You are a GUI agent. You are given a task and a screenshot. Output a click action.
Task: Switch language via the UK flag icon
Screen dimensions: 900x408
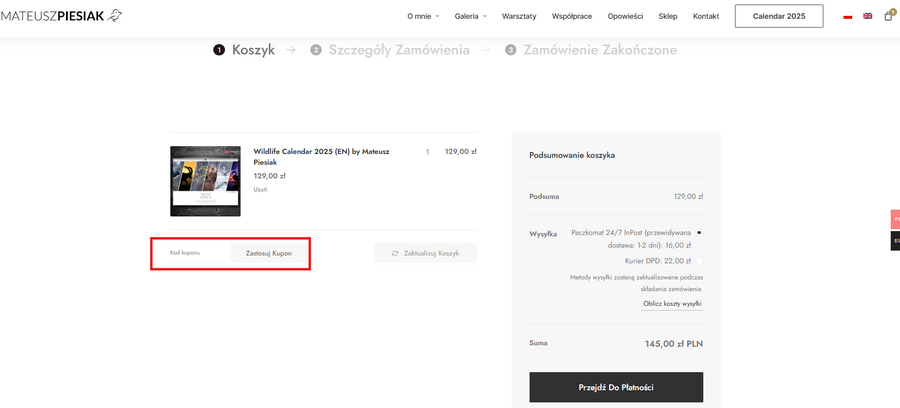867,16
